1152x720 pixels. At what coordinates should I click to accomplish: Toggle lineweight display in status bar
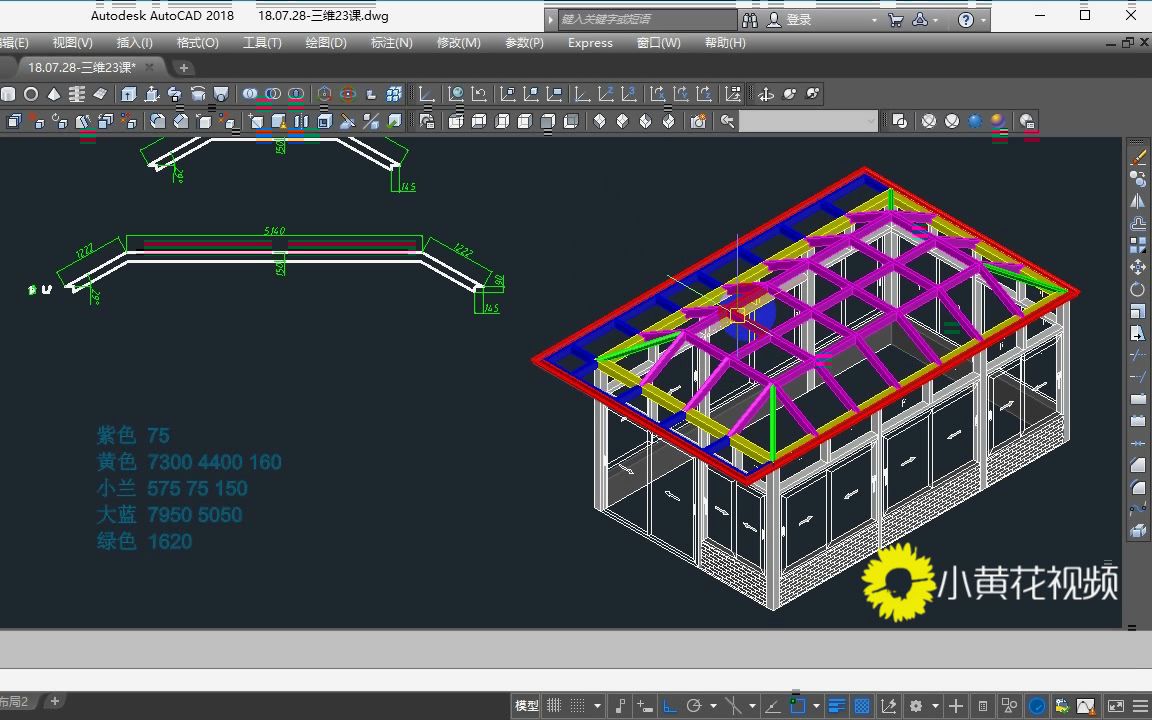836,705
